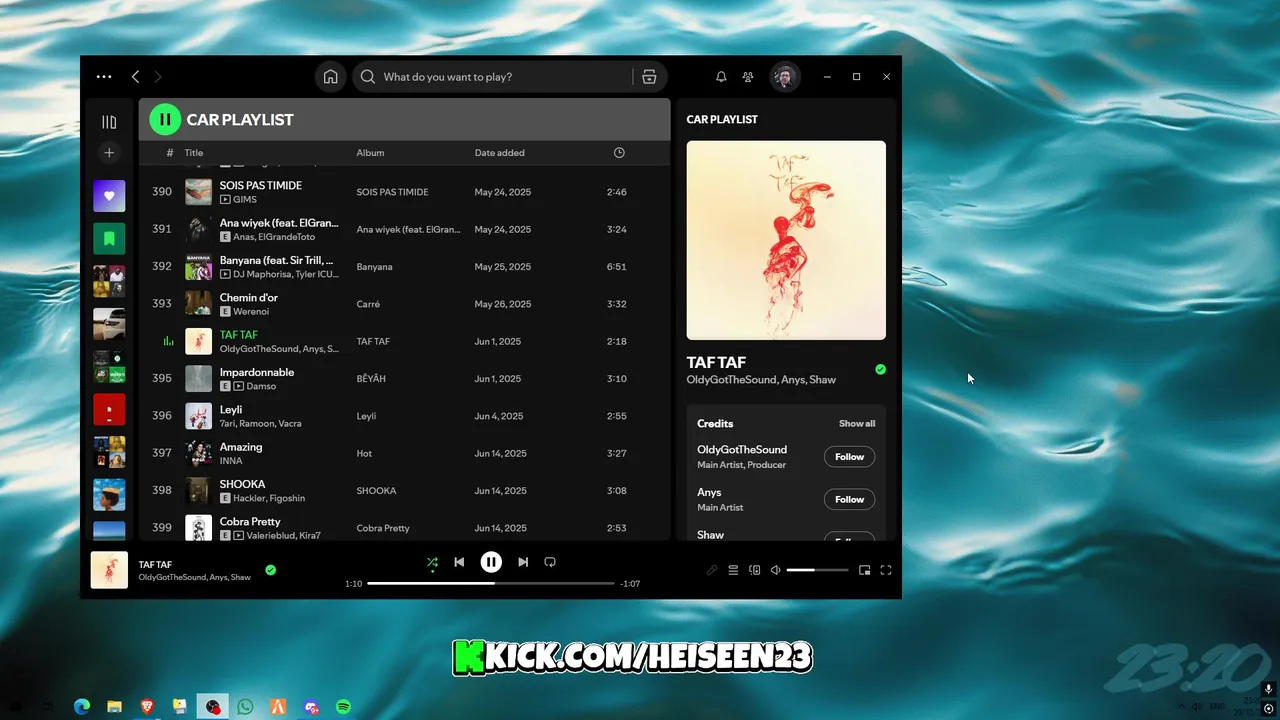This screenshot has height=720, width=1280.
Task: Open the Spotify three-dot menu
Action: (104, 76)
